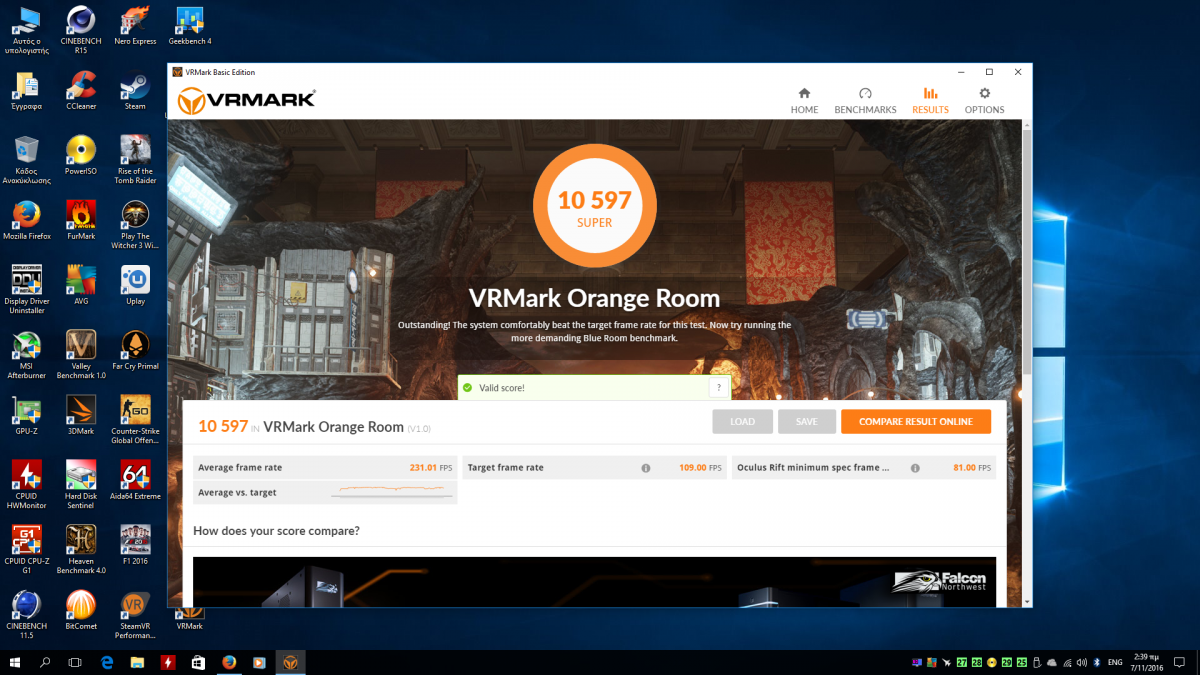The image size is (1200, 675).
Task: Select the BitComet desktop icon
Action: [x=81, y=611]
